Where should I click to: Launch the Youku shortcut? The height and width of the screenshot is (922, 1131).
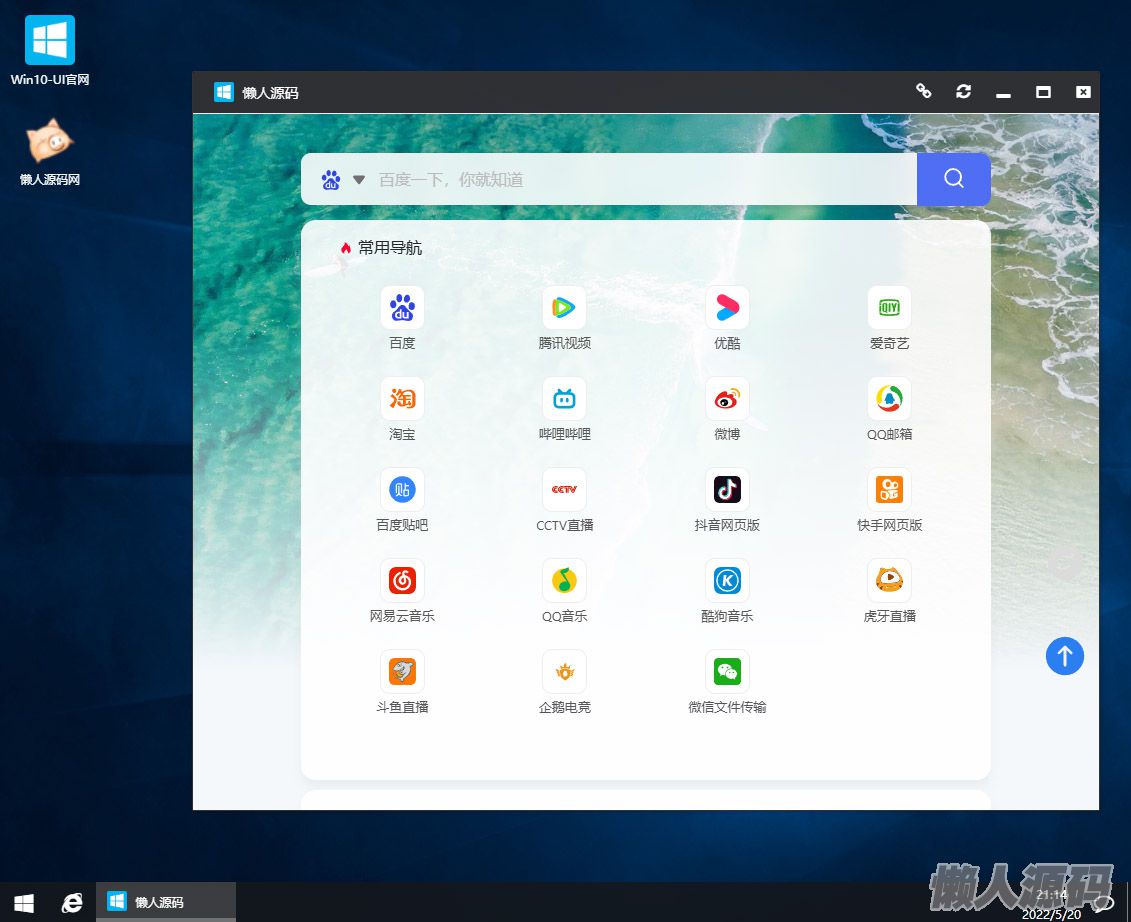pyautogui.click(x=727, y=308)
